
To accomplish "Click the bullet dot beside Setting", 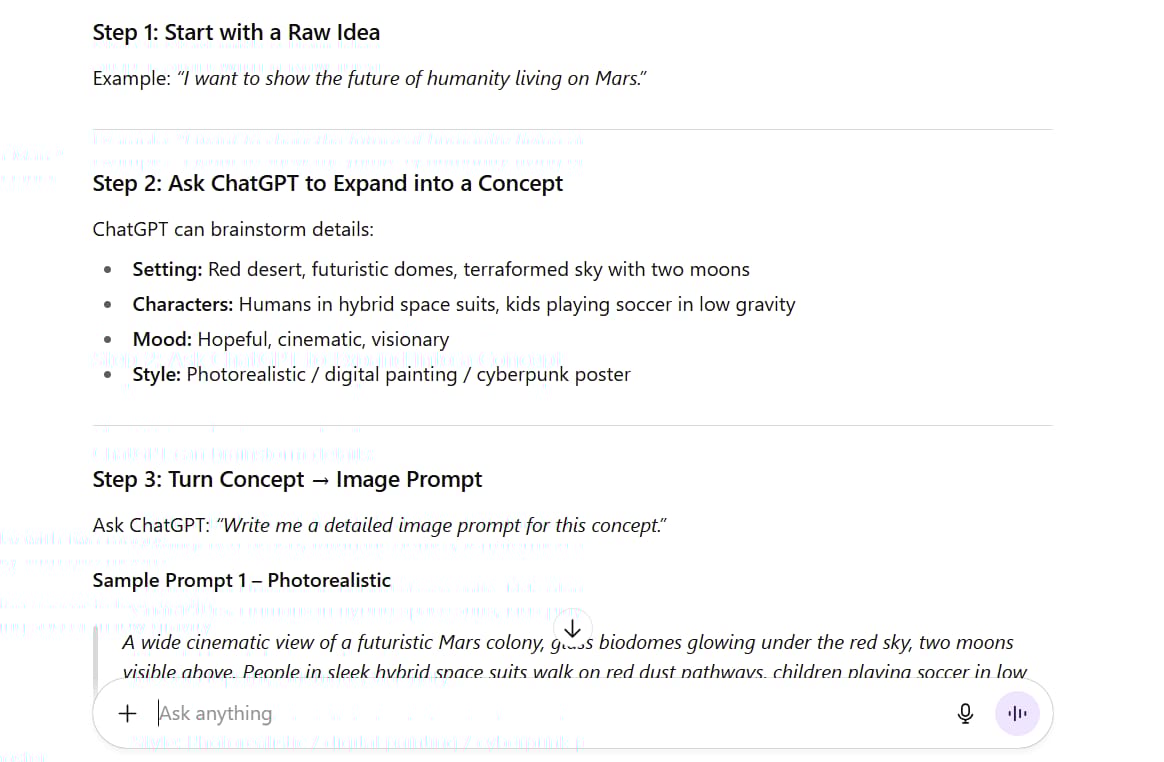I will tap(108, 270).
